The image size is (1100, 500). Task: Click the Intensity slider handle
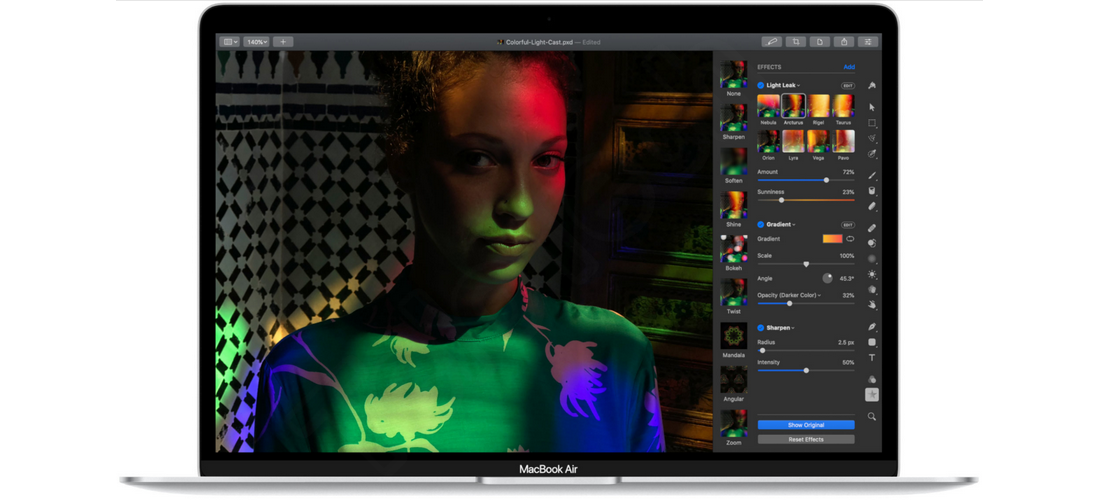pyautogui.click(x=806, y=370)
